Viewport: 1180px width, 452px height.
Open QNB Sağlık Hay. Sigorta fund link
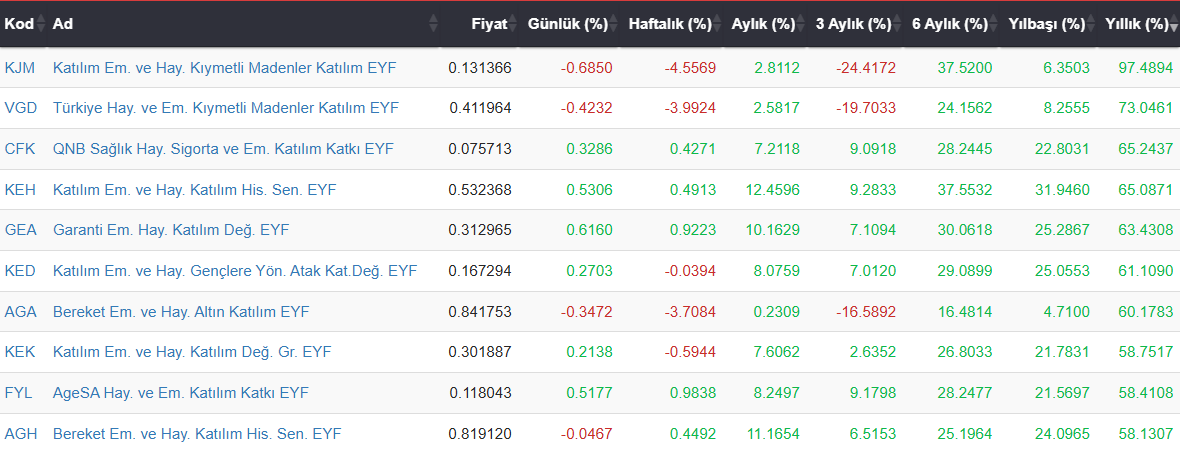point(223,149)
